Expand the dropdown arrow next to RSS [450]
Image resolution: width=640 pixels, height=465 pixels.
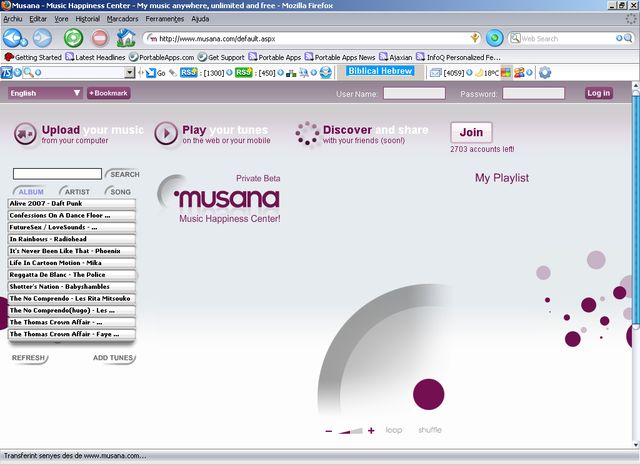(280, 73)
